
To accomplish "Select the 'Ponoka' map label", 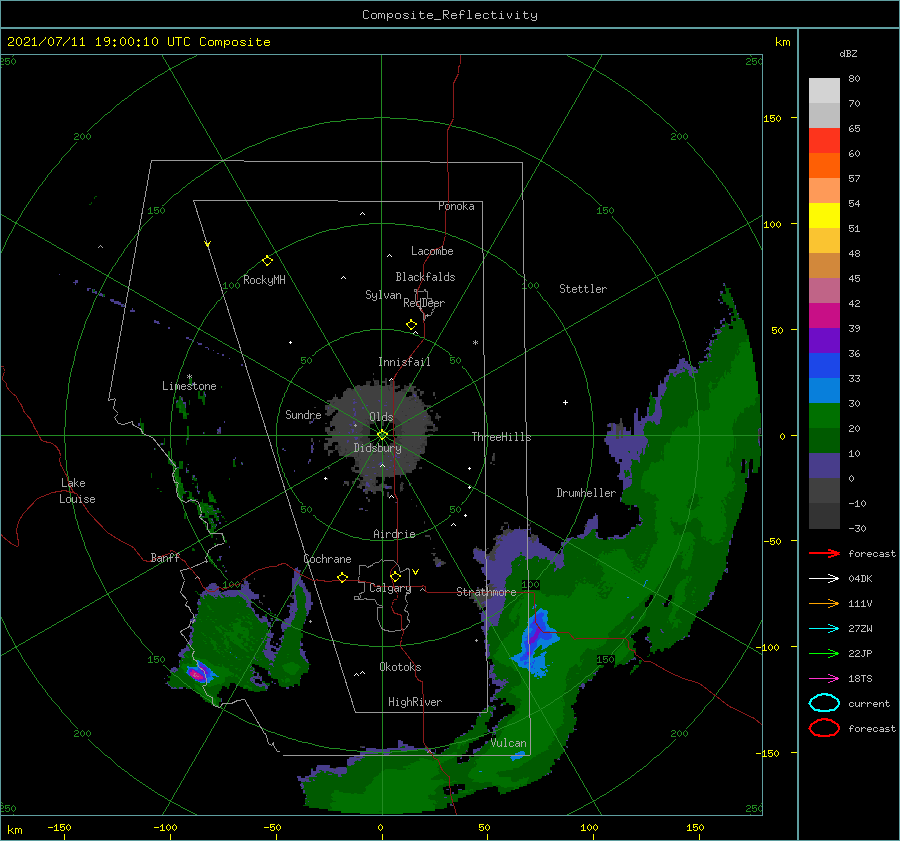I will pos(456,206).
